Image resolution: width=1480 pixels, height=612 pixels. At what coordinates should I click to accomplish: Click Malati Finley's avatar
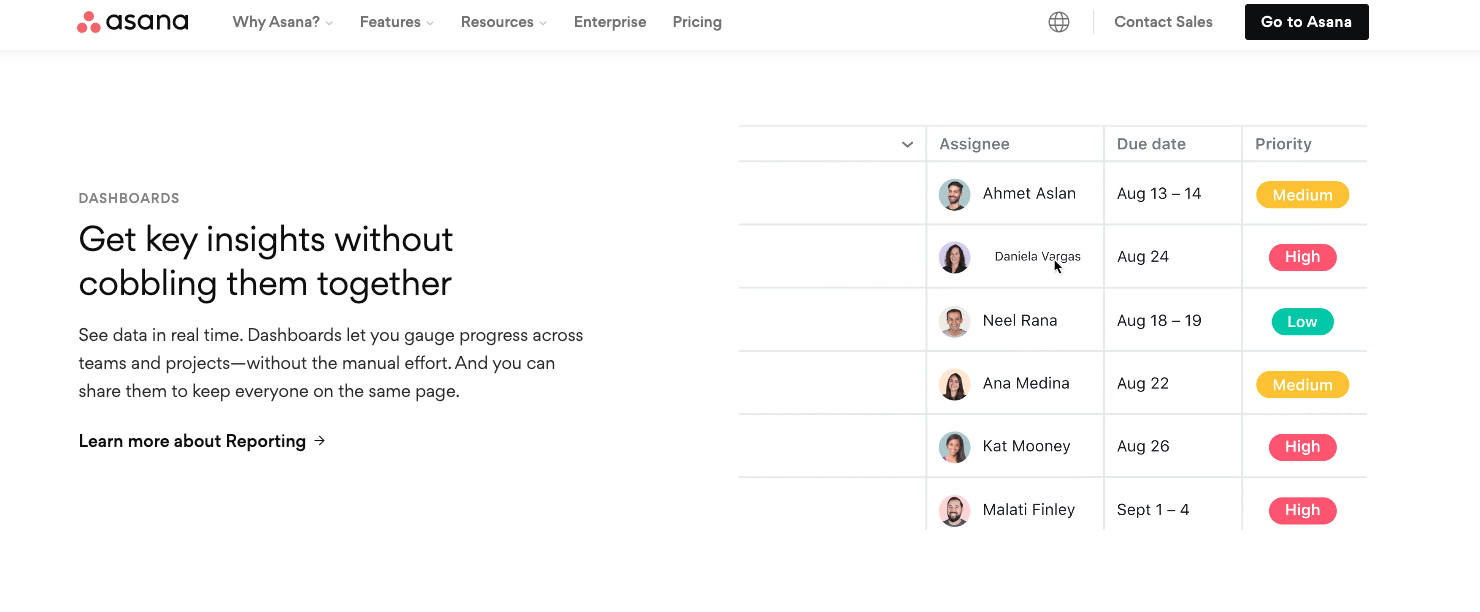955,510
